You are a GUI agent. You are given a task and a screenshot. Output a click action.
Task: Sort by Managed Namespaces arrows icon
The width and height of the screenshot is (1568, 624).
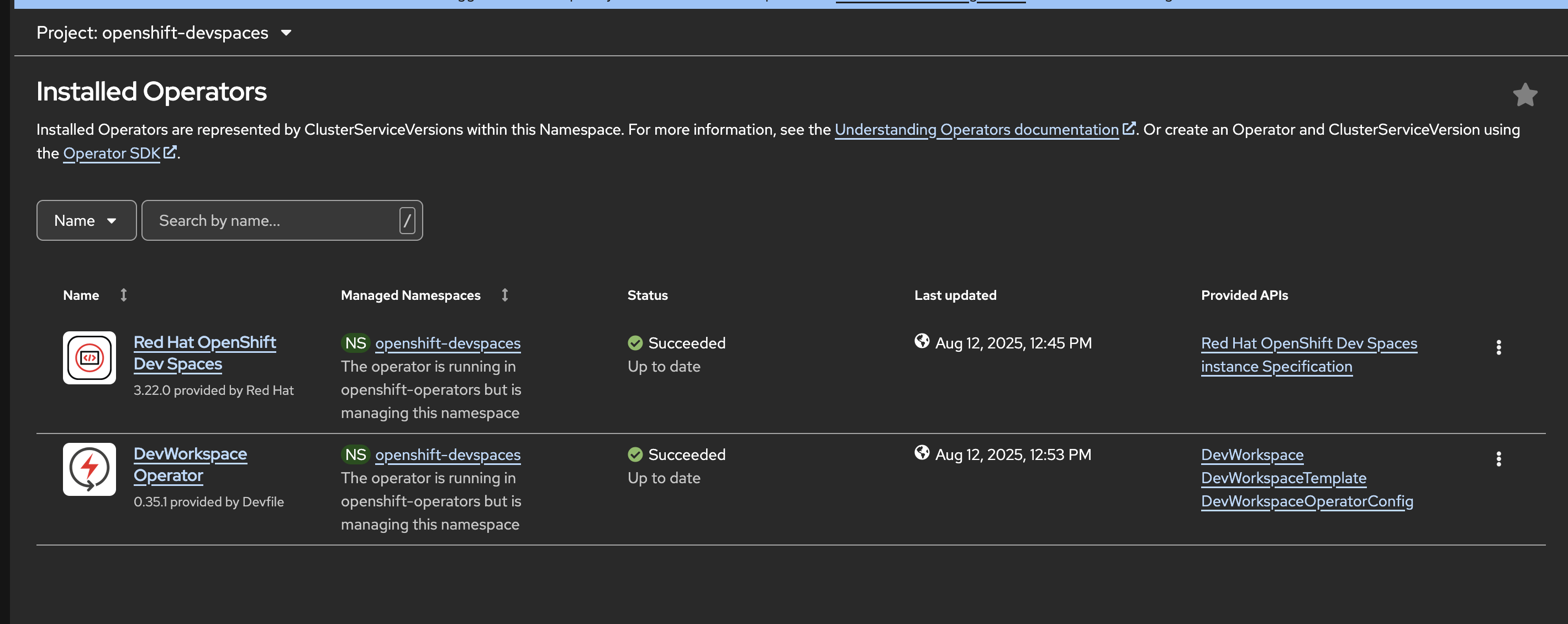tap(504, 295)
